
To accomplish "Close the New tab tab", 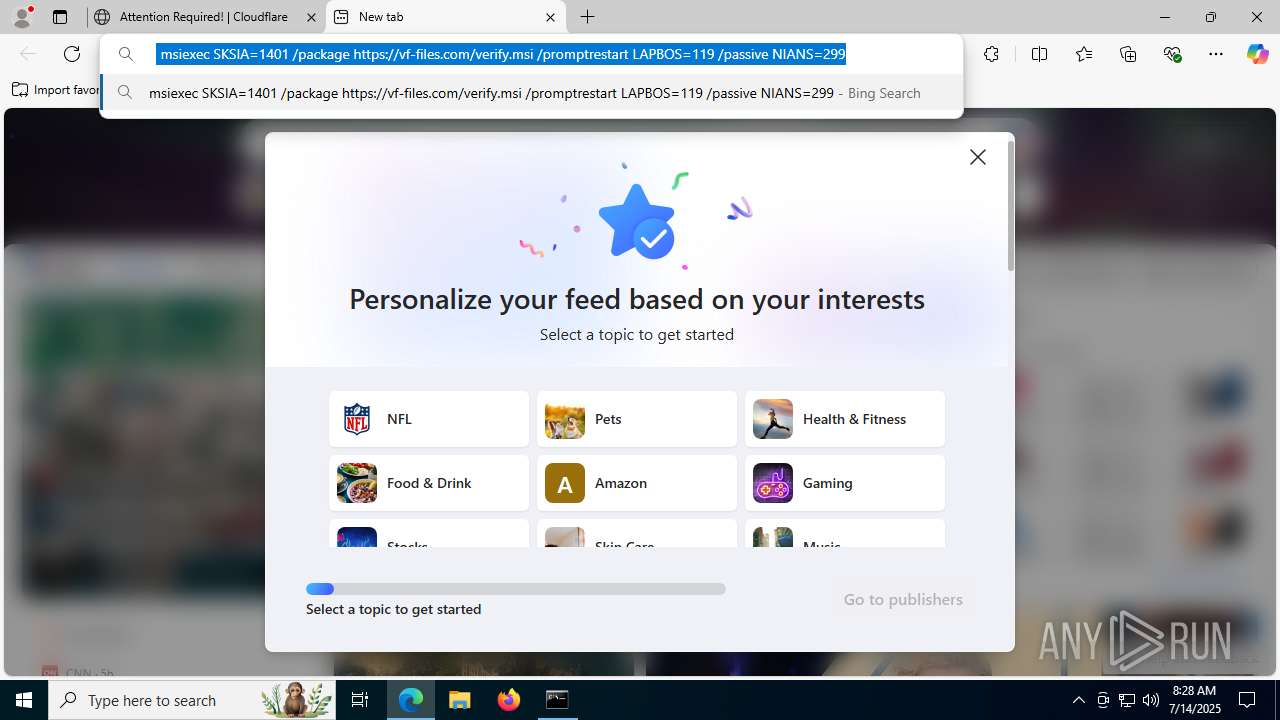I will click(550, 17).
